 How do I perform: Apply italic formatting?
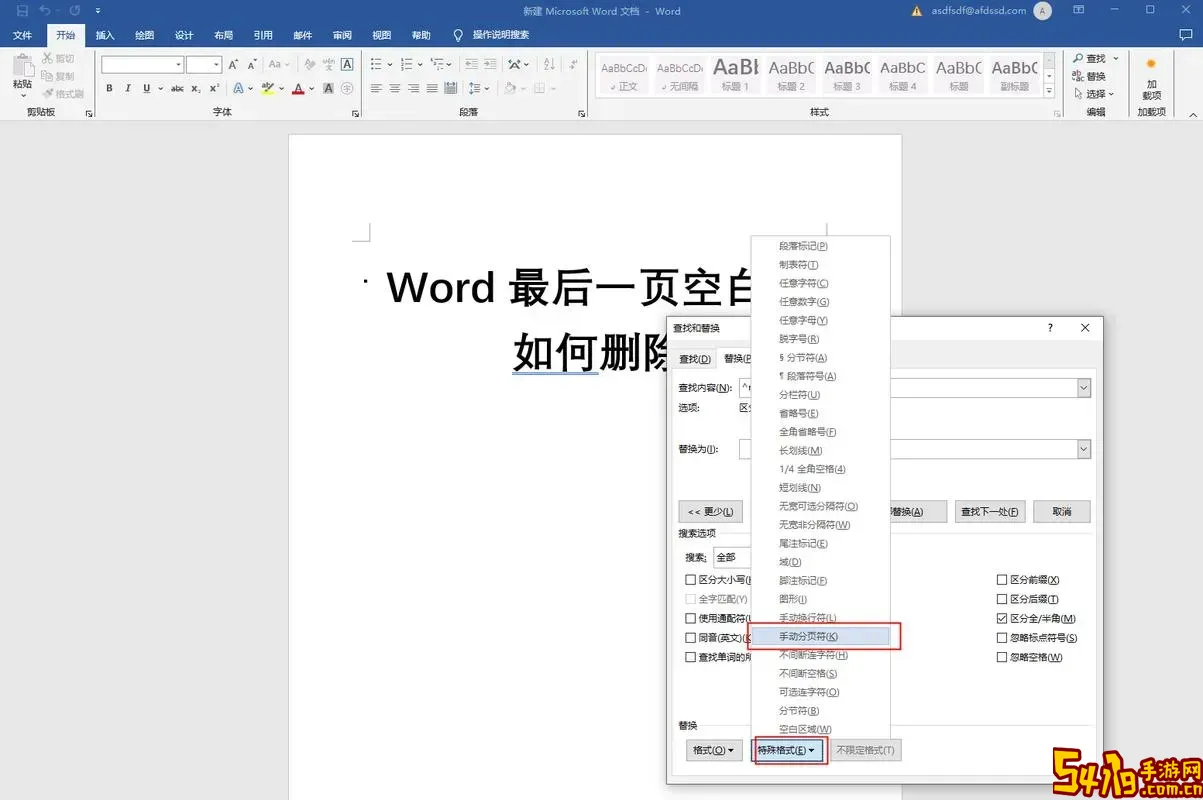pos(128,88)
